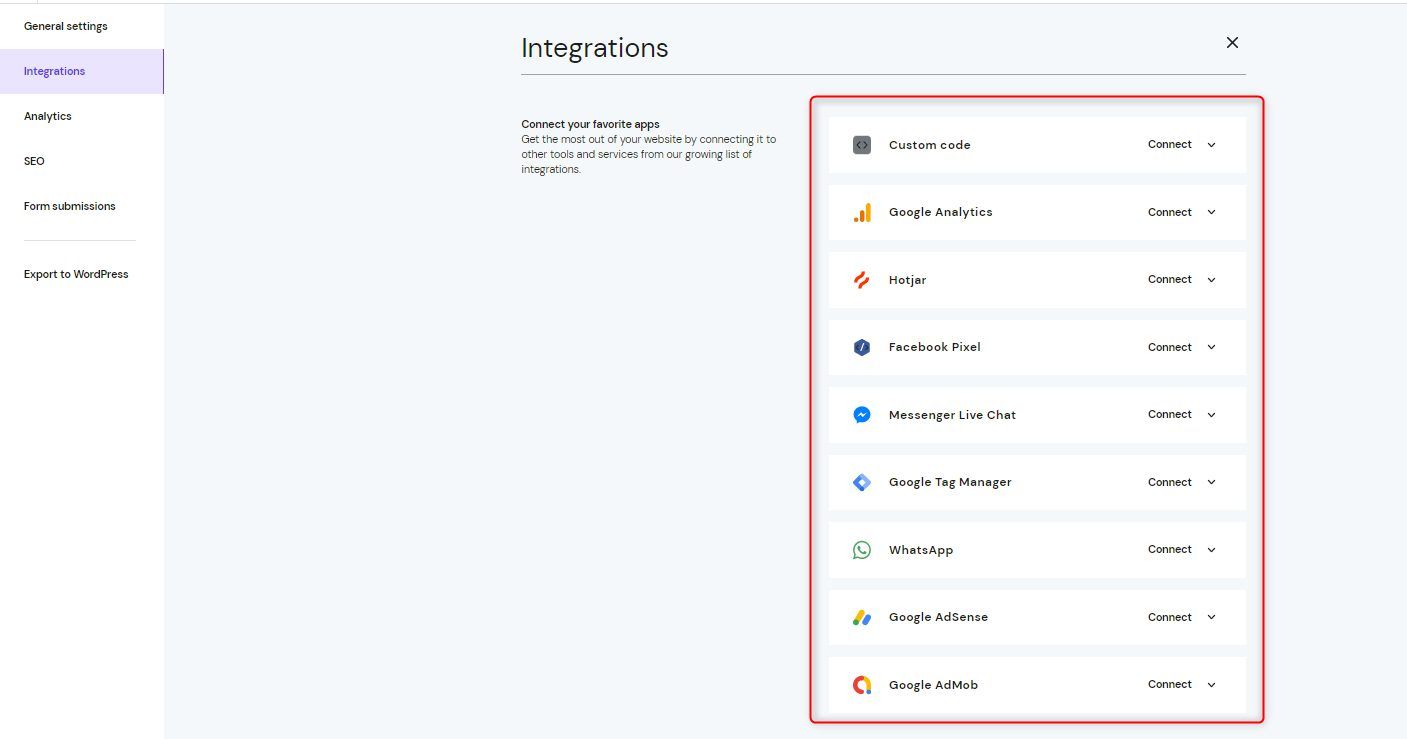Expand the WhatsApp chevron

coord(1211,550)
